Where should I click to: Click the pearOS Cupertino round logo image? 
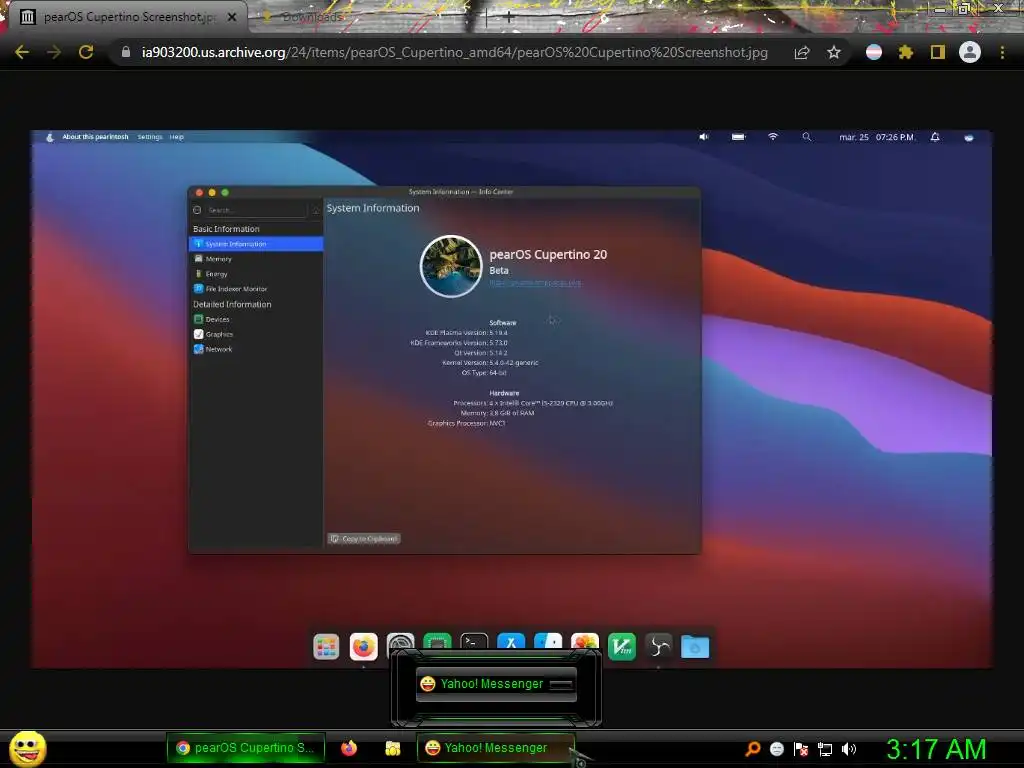(451, 266)
